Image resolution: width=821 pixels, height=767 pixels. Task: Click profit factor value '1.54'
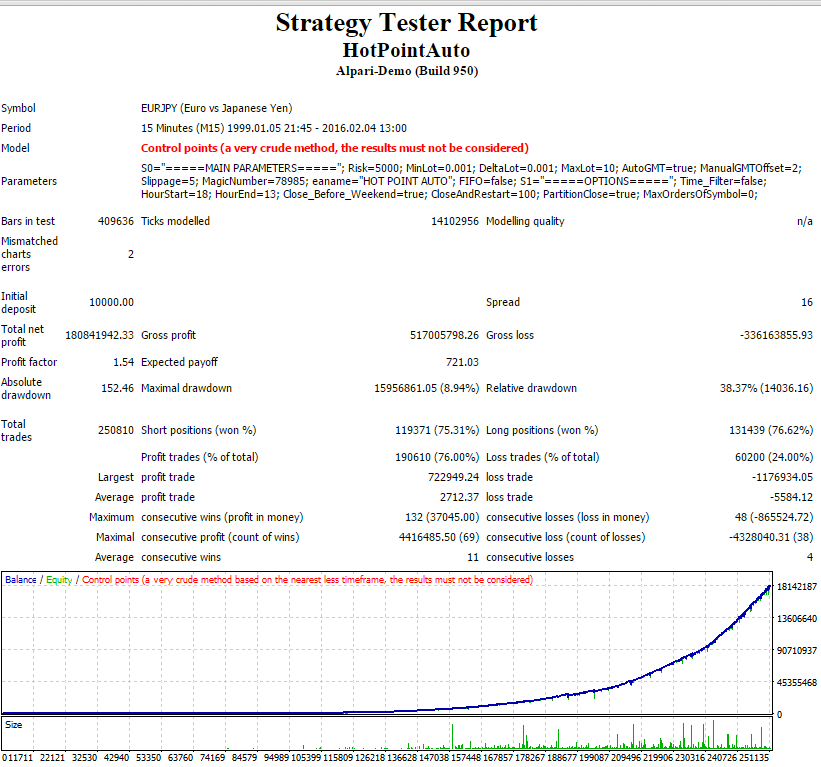click(124, 362)
